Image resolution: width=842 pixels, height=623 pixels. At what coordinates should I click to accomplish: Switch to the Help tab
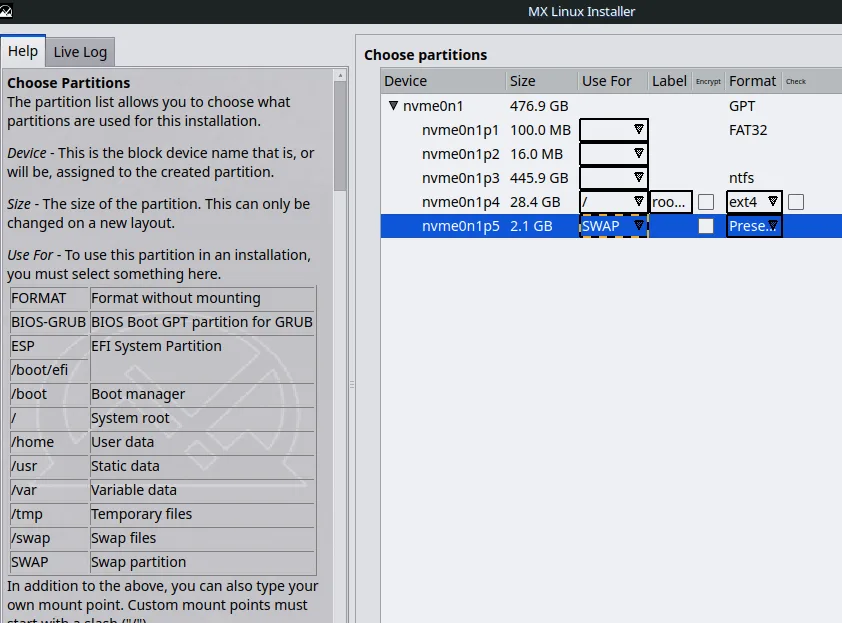[x=23, y=52]
